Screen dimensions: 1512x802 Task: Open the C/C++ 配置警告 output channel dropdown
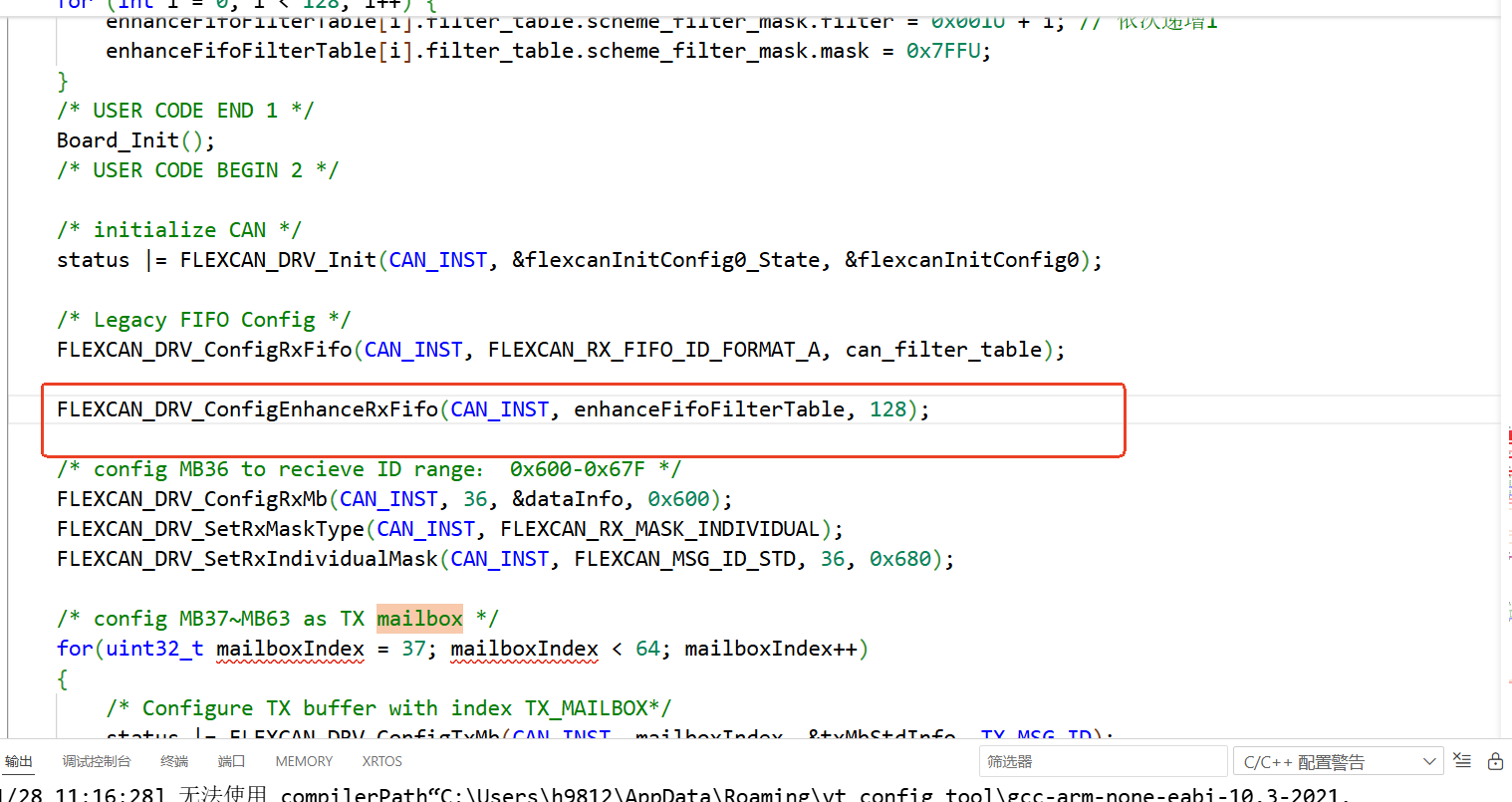(x=1337, y=762)
